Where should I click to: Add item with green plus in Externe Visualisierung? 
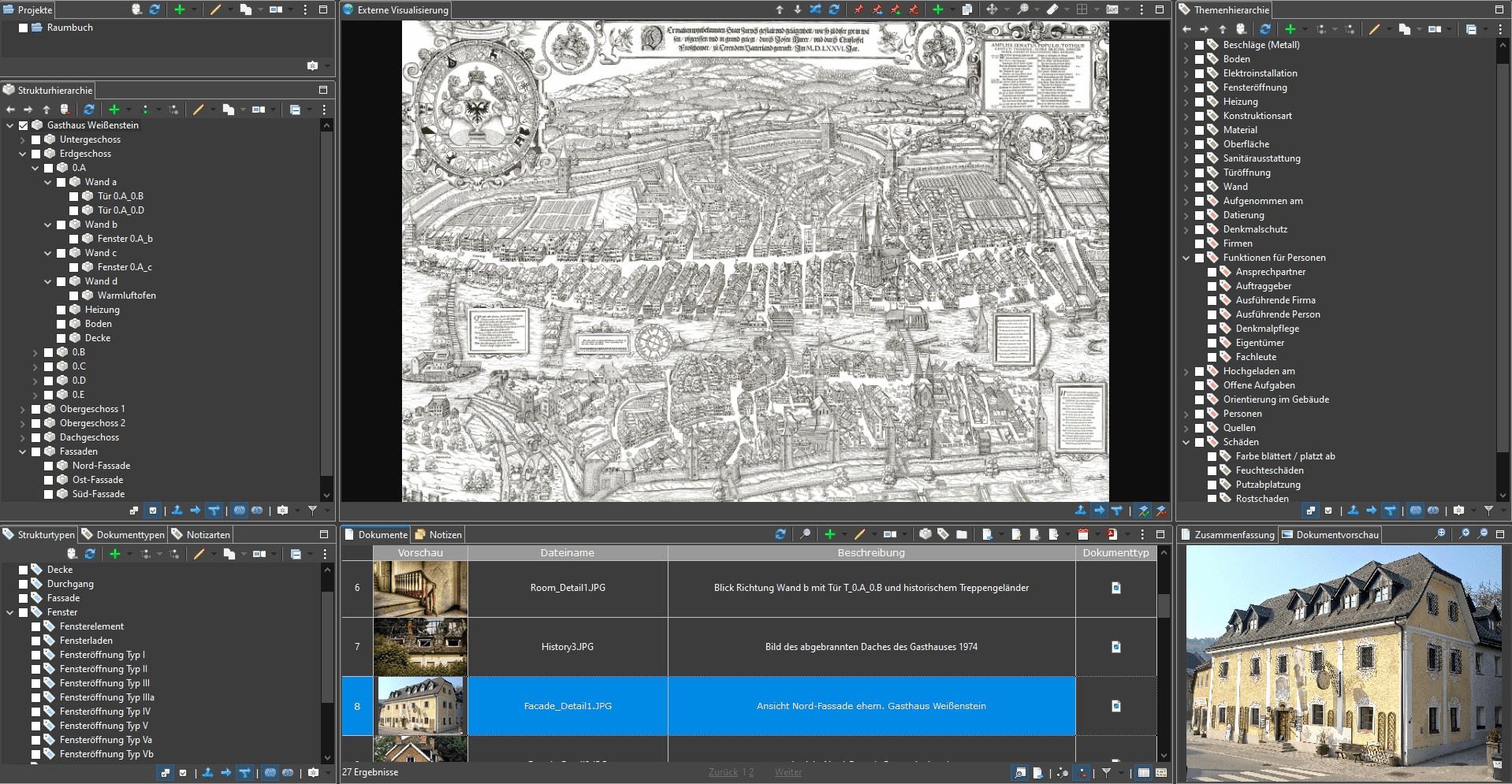coord(938,9)
